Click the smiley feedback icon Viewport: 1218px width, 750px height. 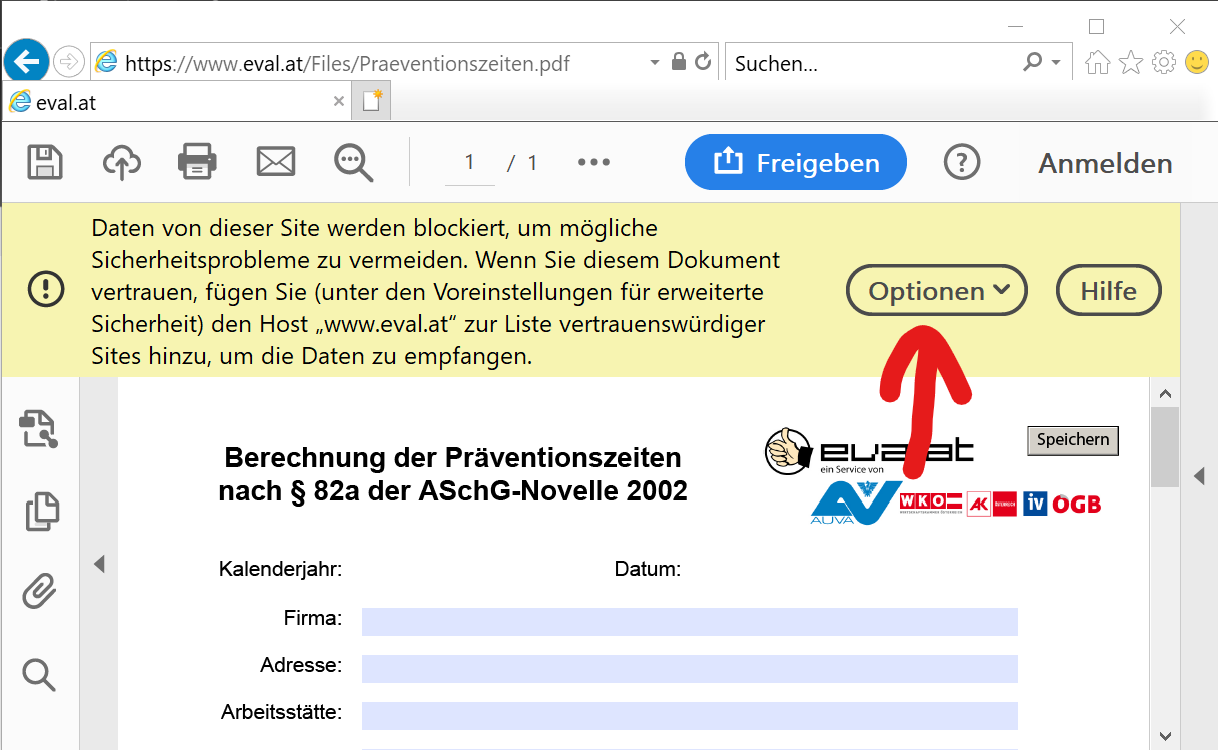[1197, 63]
